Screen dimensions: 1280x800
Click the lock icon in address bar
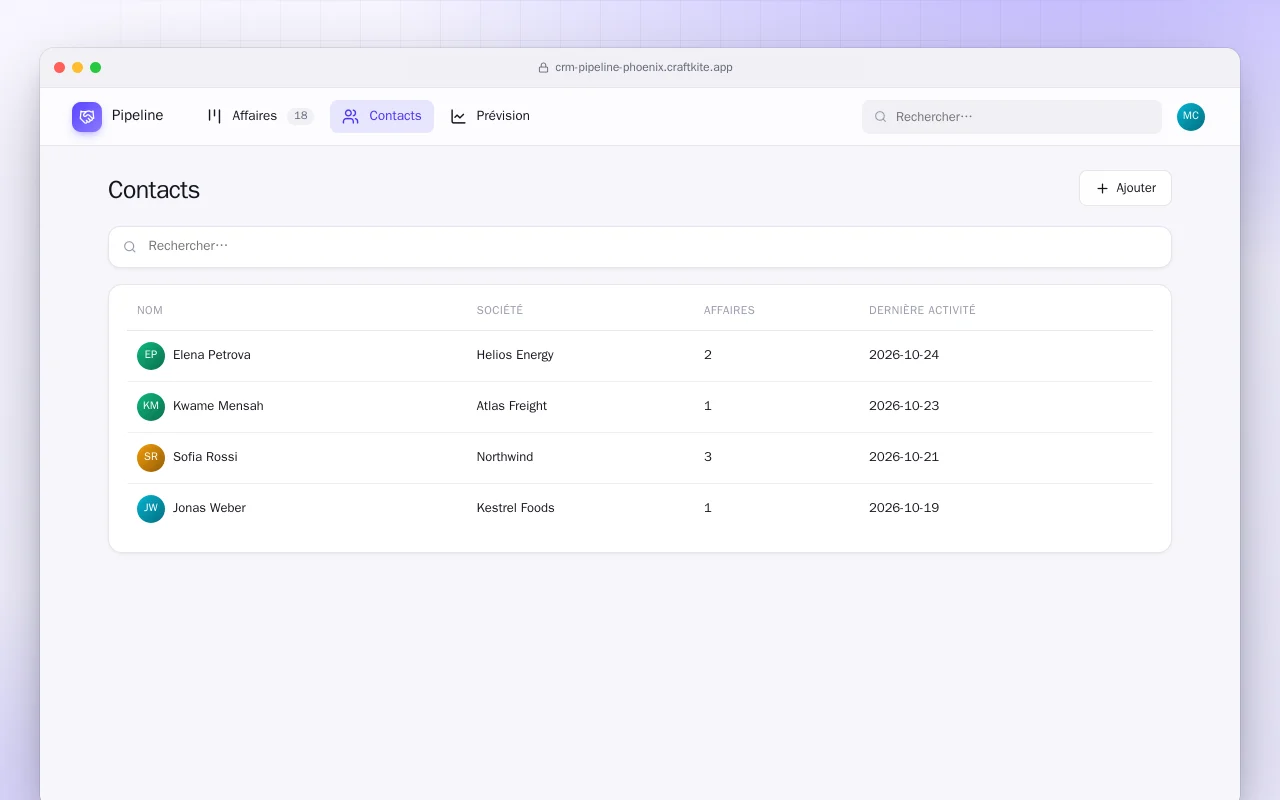coord(544,68)
